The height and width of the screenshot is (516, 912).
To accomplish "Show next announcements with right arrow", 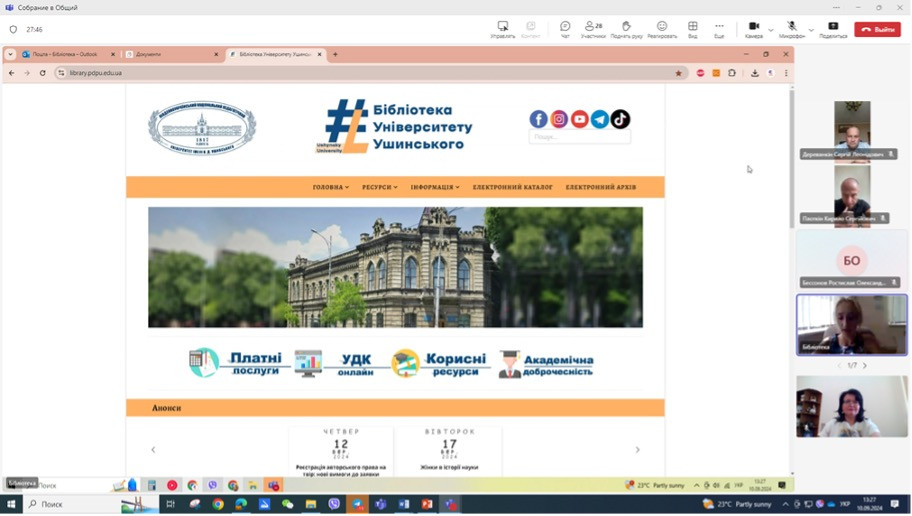I will tap(637, 450).
